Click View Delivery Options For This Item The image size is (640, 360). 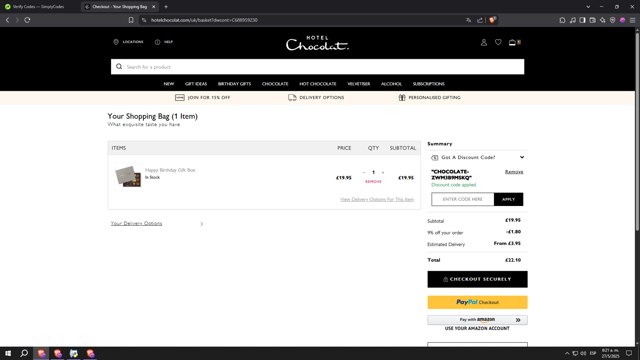pos(377,199)
